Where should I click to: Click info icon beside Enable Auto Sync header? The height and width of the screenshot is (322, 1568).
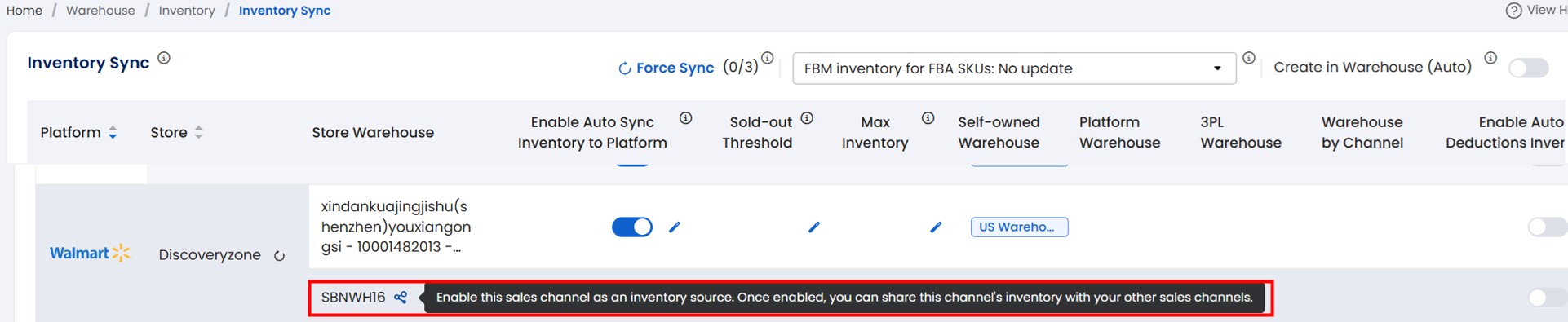tap(686, 118)
